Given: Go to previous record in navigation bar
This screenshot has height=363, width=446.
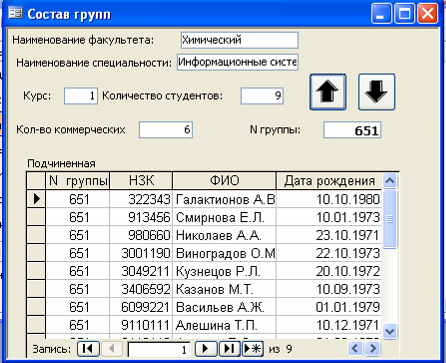Looking at the screenshot, I should pos(112,349).
